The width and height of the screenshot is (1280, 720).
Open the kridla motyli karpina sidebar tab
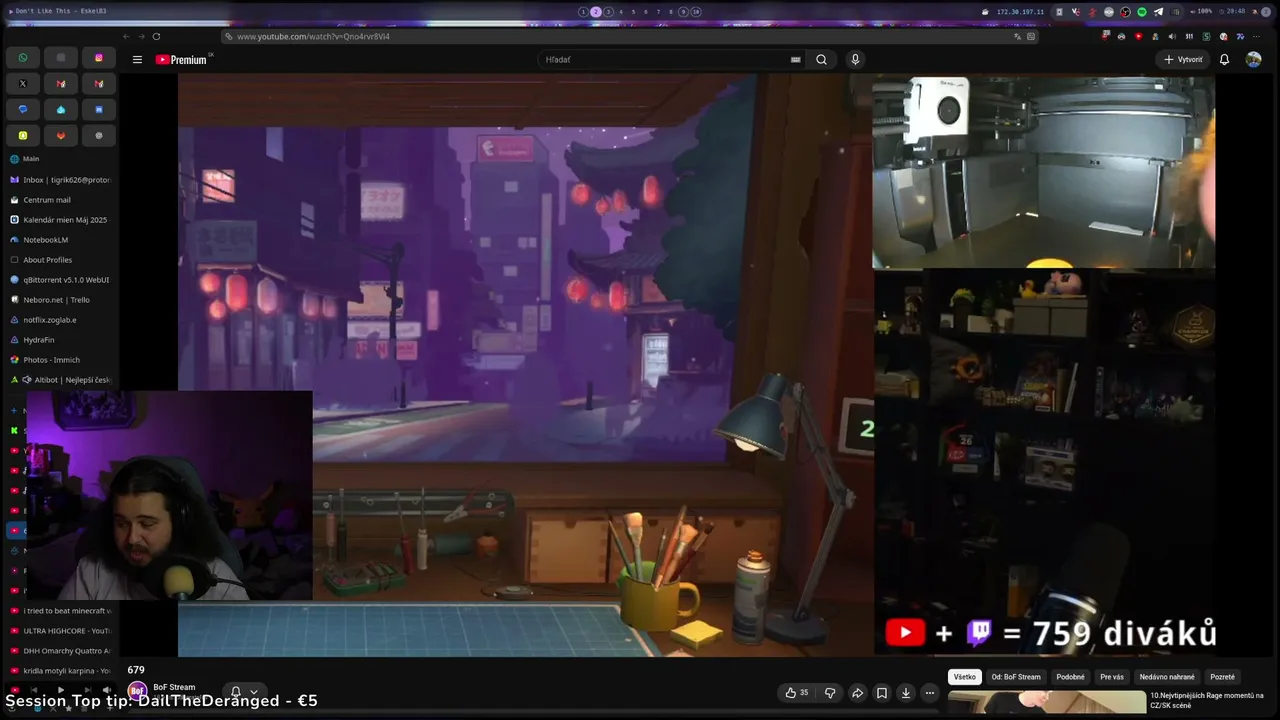pyautogui.click(x=61, y=671)
